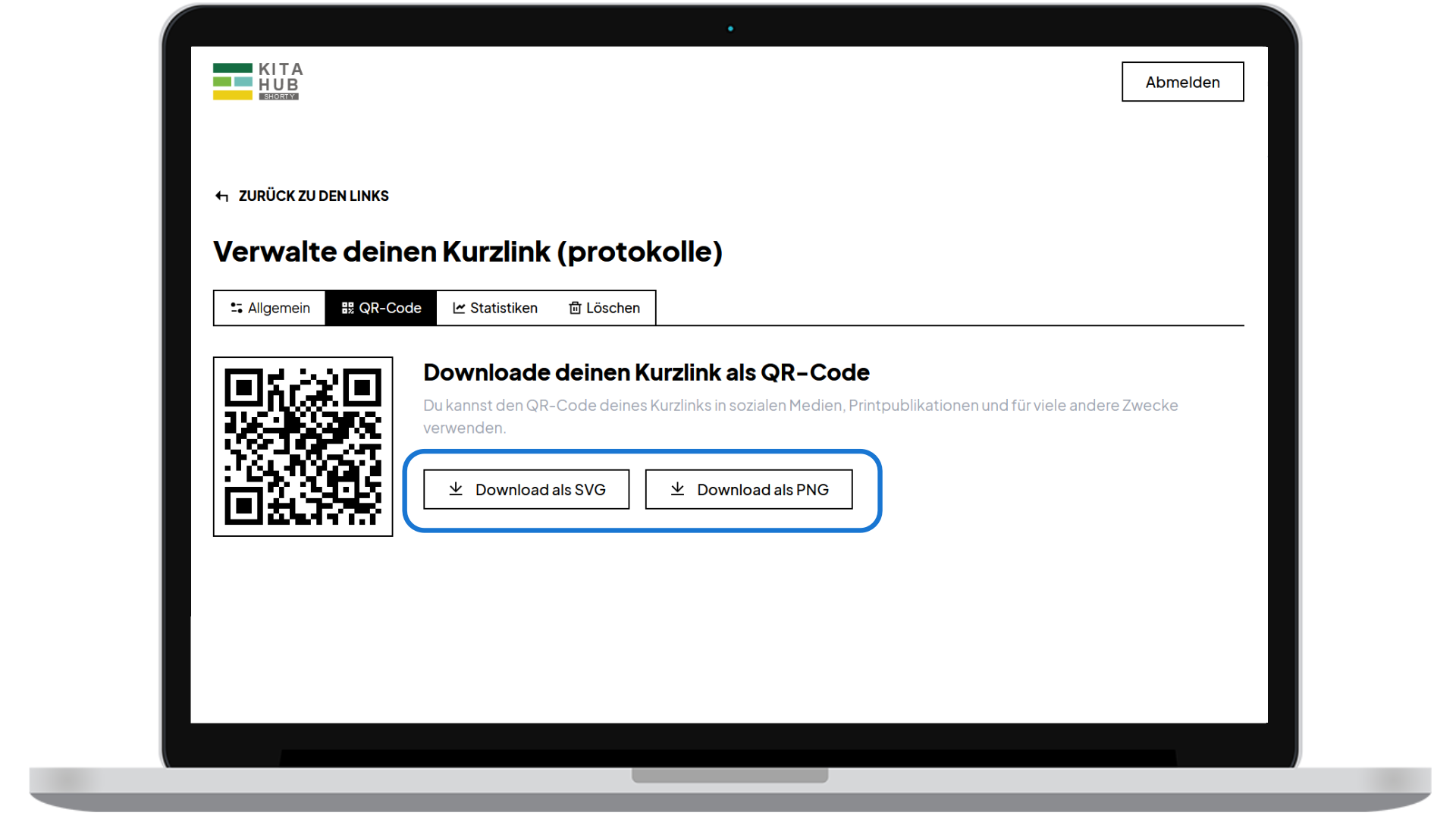Open the Löschen tab
The image size is (1456, 819).
(604, 308)
